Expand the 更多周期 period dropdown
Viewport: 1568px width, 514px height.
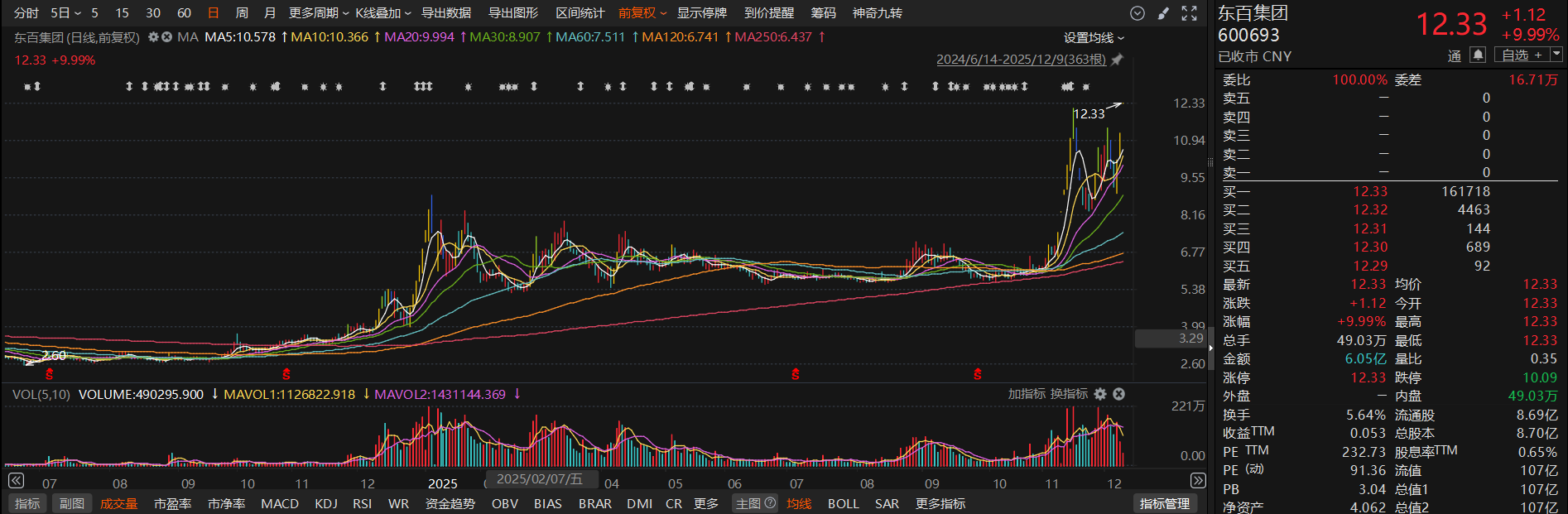(x=319, y=13)
